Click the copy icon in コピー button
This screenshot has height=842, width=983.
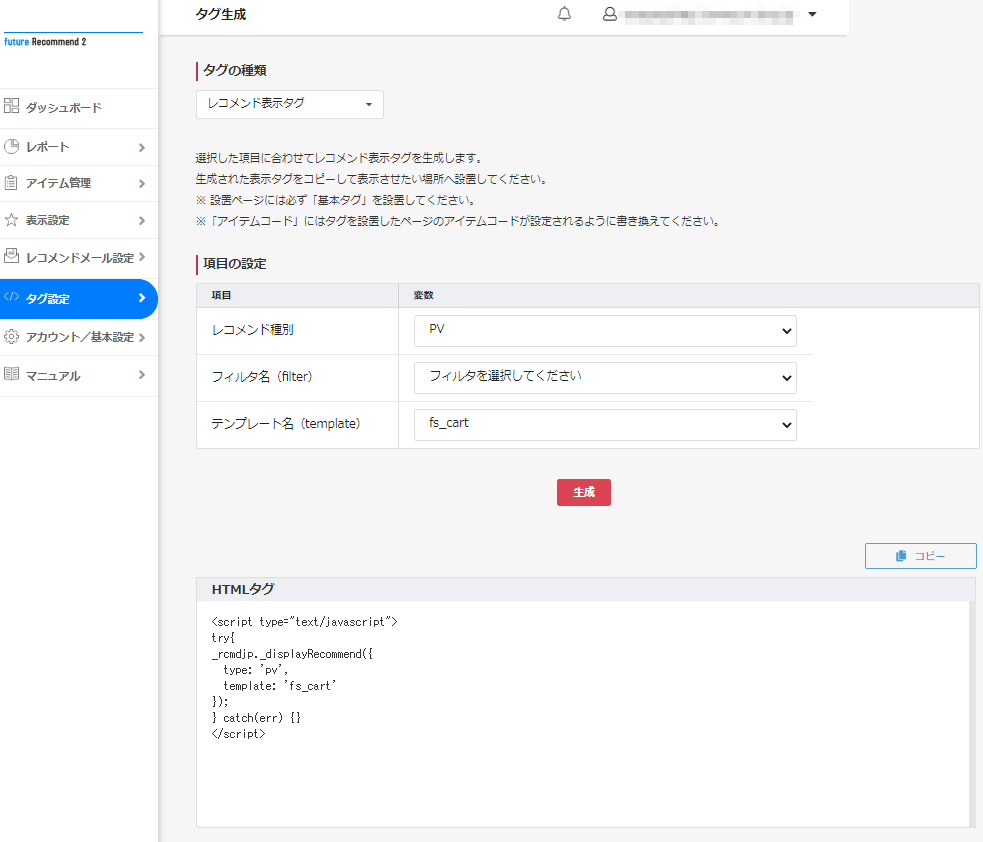click(901, 556)
